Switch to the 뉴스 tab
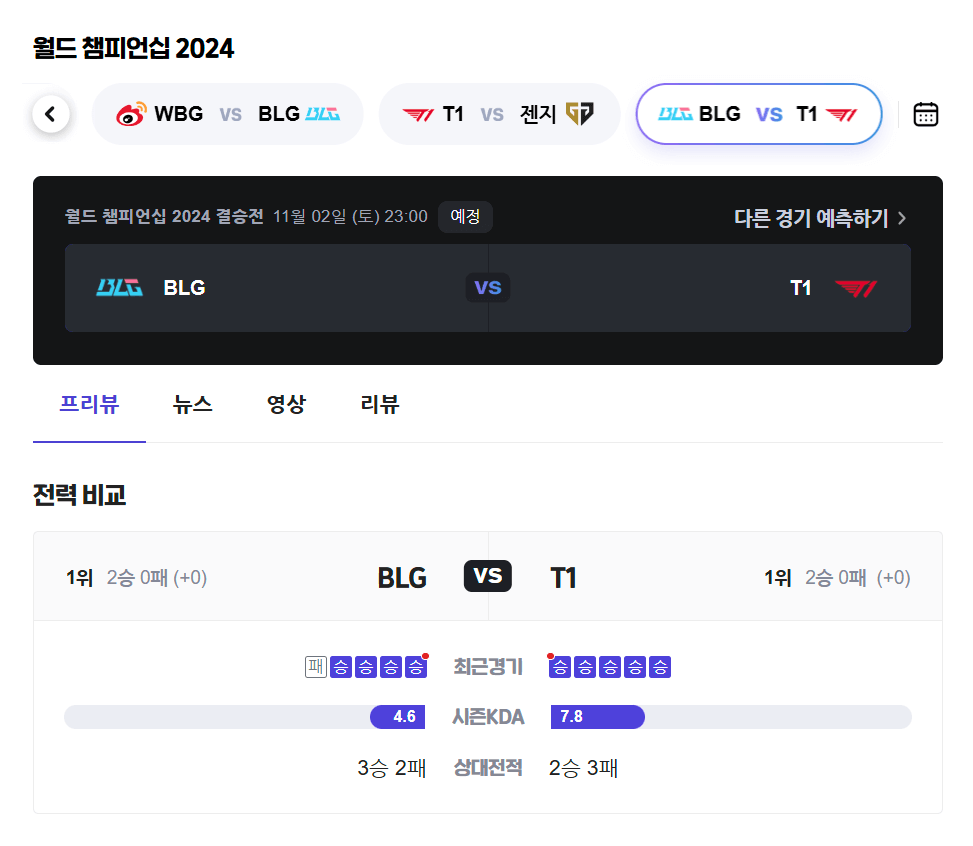Image resolution: width=973 pixels, height=846 pixels. point(193,404)
